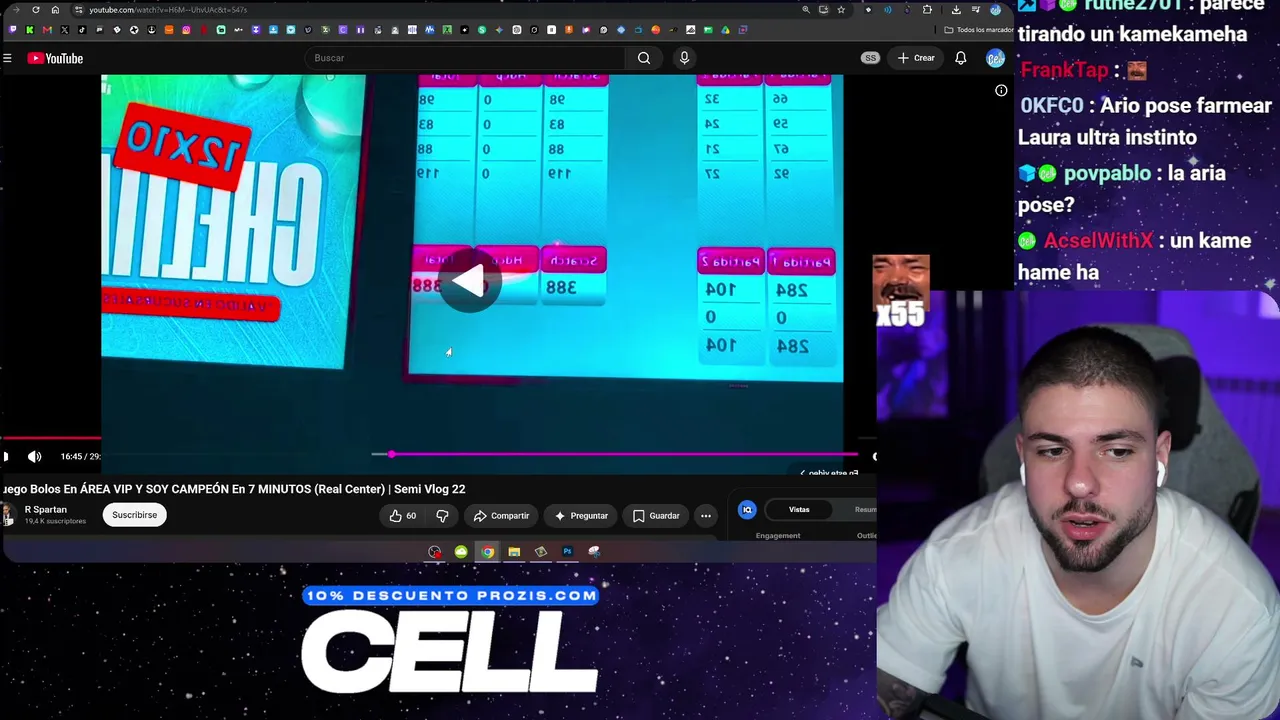Click the magnifier search button
The height and width of the screenshot is (720, 1280).
pyautogui.click(x=644, y=58)
